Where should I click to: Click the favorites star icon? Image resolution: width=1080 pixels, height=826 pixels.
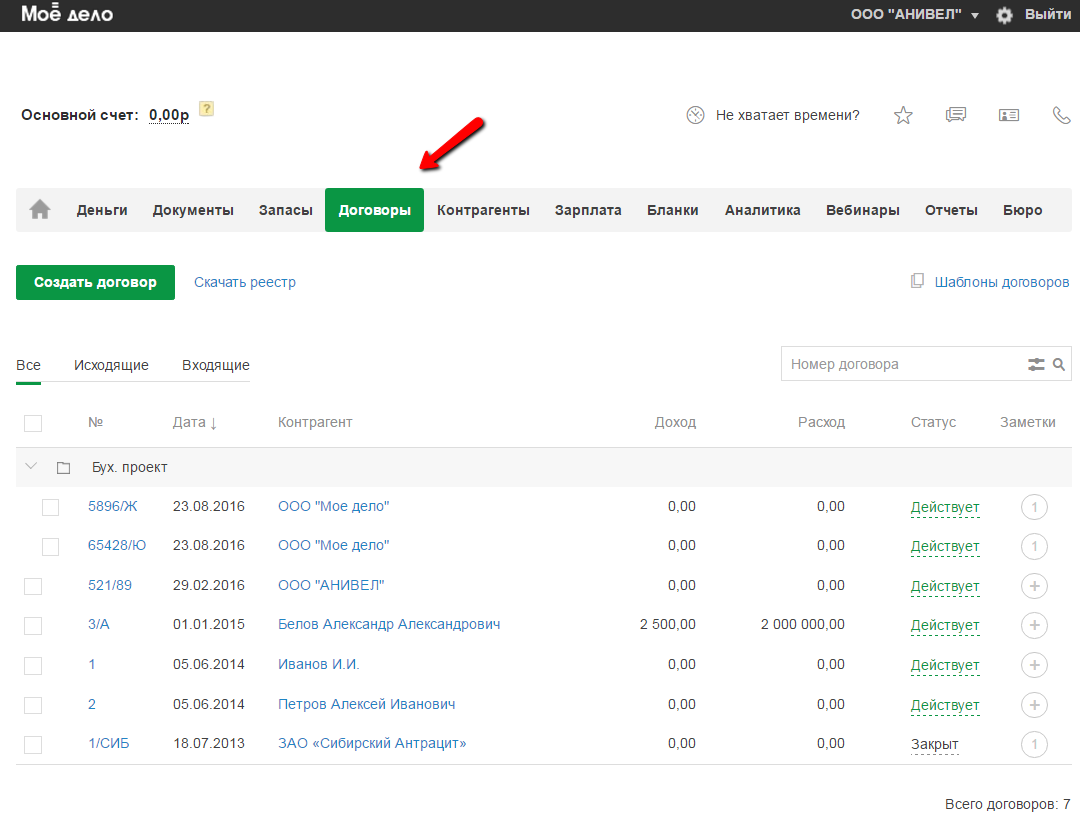coord(903,115)
